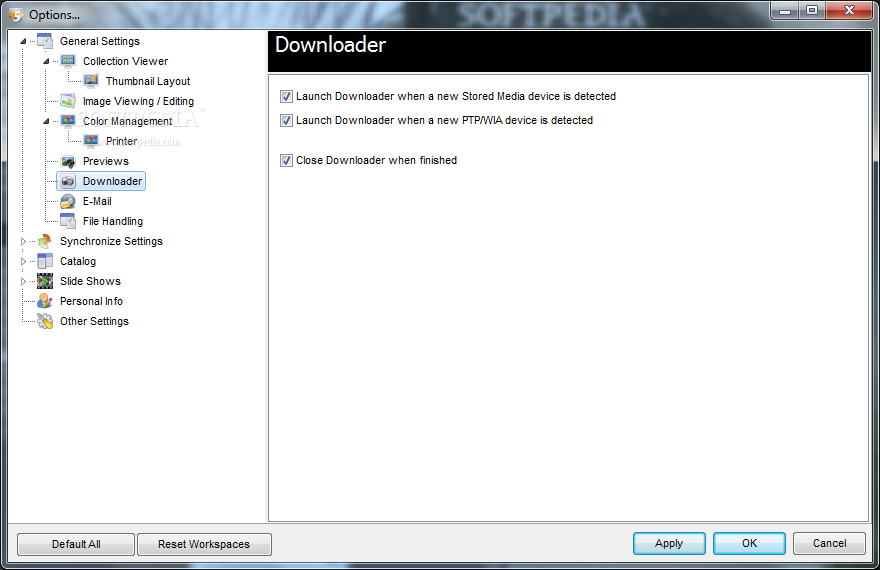Click the Color Management icon
The height and width of the screenshot is (570, 880).
click(68, 121)
